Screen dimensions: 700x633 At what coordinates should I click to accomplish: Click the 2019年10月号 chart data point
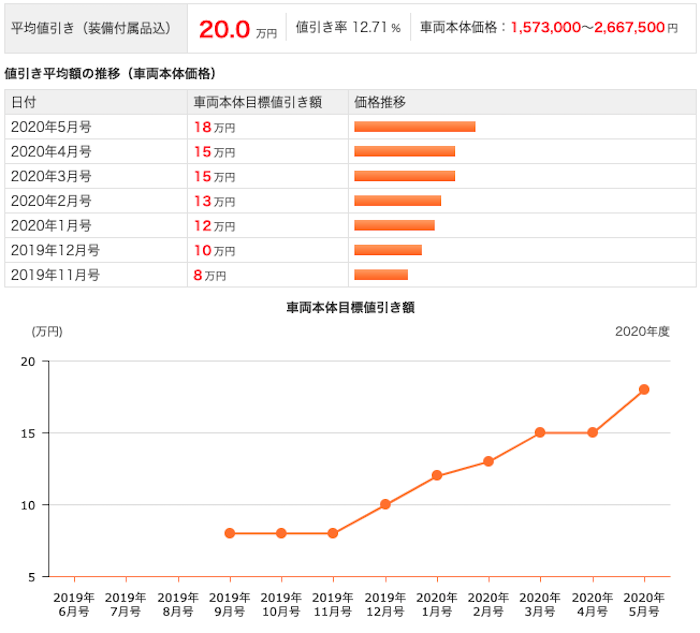click(281, 533)
